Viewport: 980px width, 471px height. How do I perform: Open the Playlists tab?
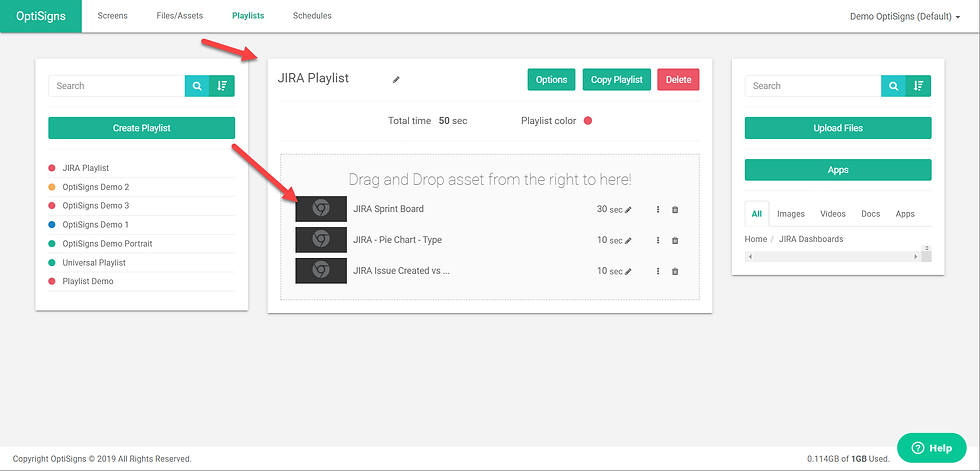coord(248,16)
